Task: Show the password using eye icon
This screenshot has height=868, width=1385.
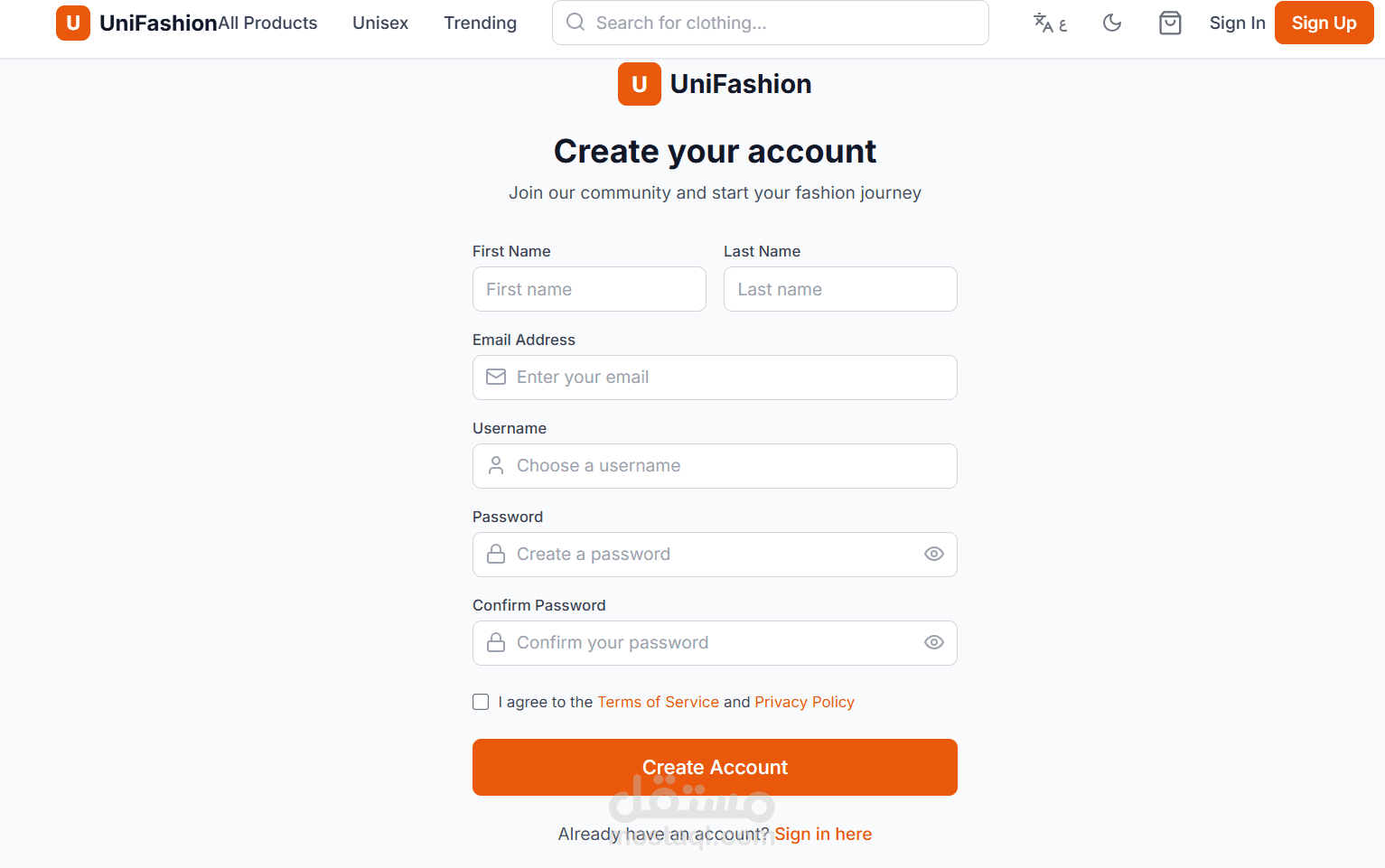Action: click(934, 555)
